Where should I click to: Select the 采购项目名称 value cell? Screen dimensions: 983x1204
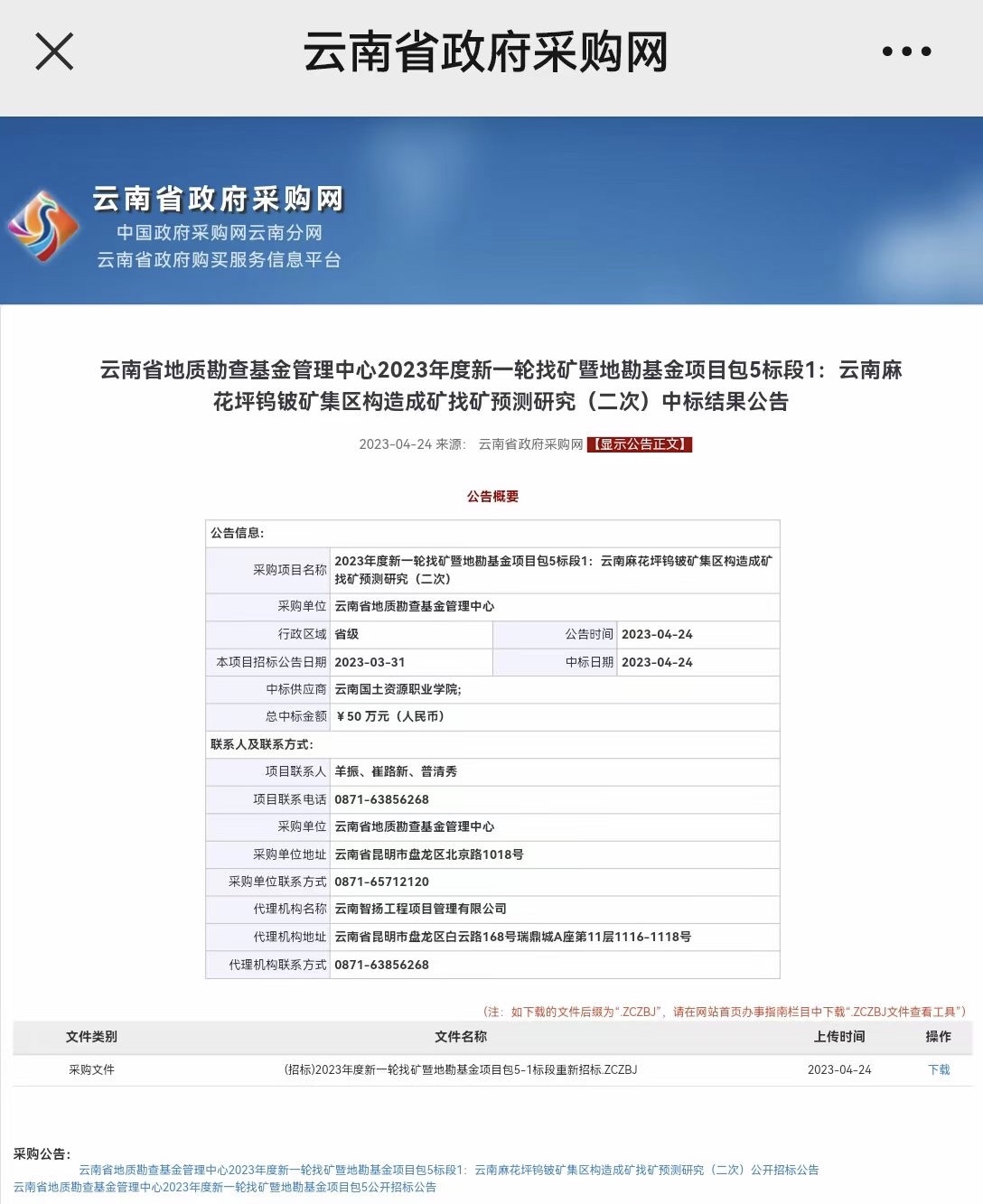pyautogui.click(x=555, y=570)
